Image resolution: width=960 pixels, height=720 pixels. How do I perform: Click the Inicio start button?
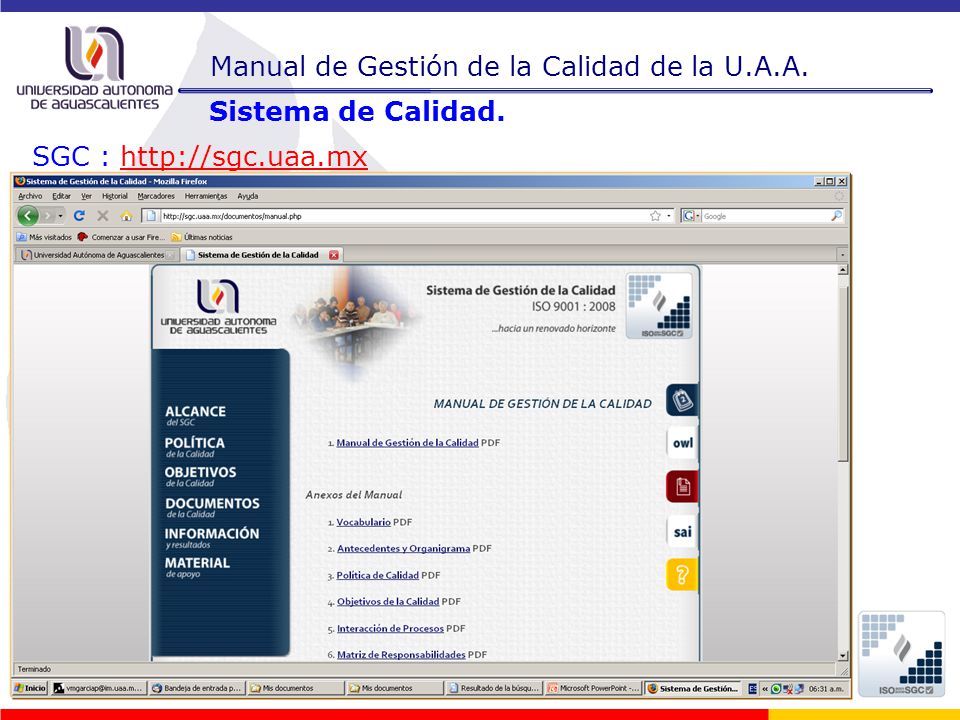coord(31,688)
